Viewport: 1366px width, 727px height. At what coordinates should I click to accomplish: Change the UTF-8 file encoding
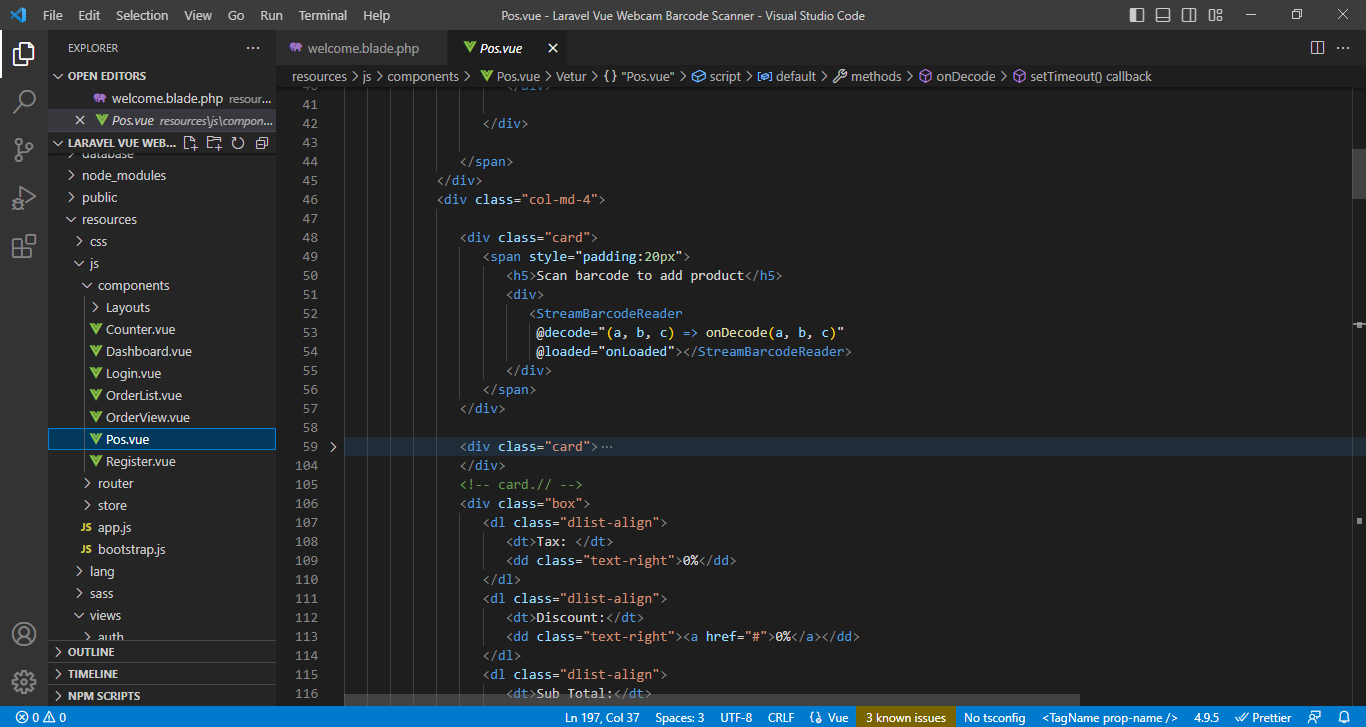(x=736, y=717)
